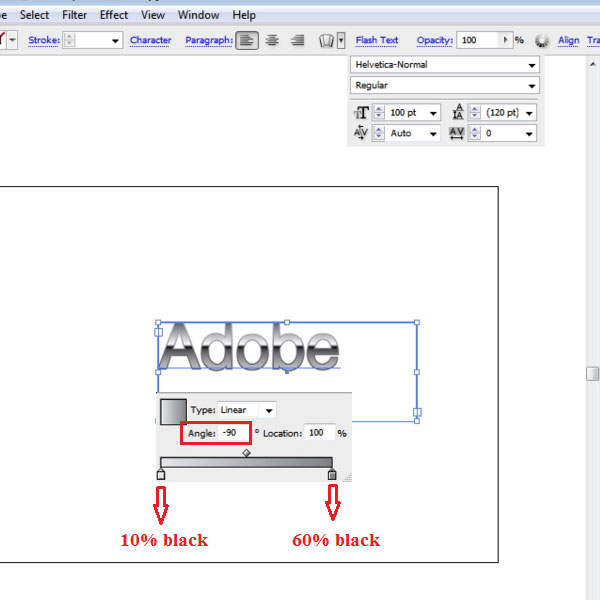
Task: Click the leading stepper
Action: pos(474,112)
